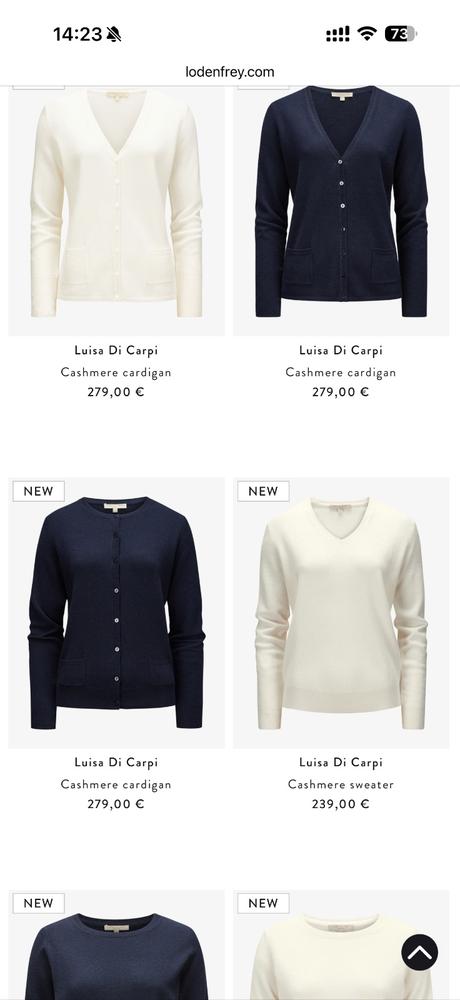Image resolution: width=460 pixels, height=1000 pixels.
Task: Tap the 14:23 clock in status bar
Action: pos(77,34)
